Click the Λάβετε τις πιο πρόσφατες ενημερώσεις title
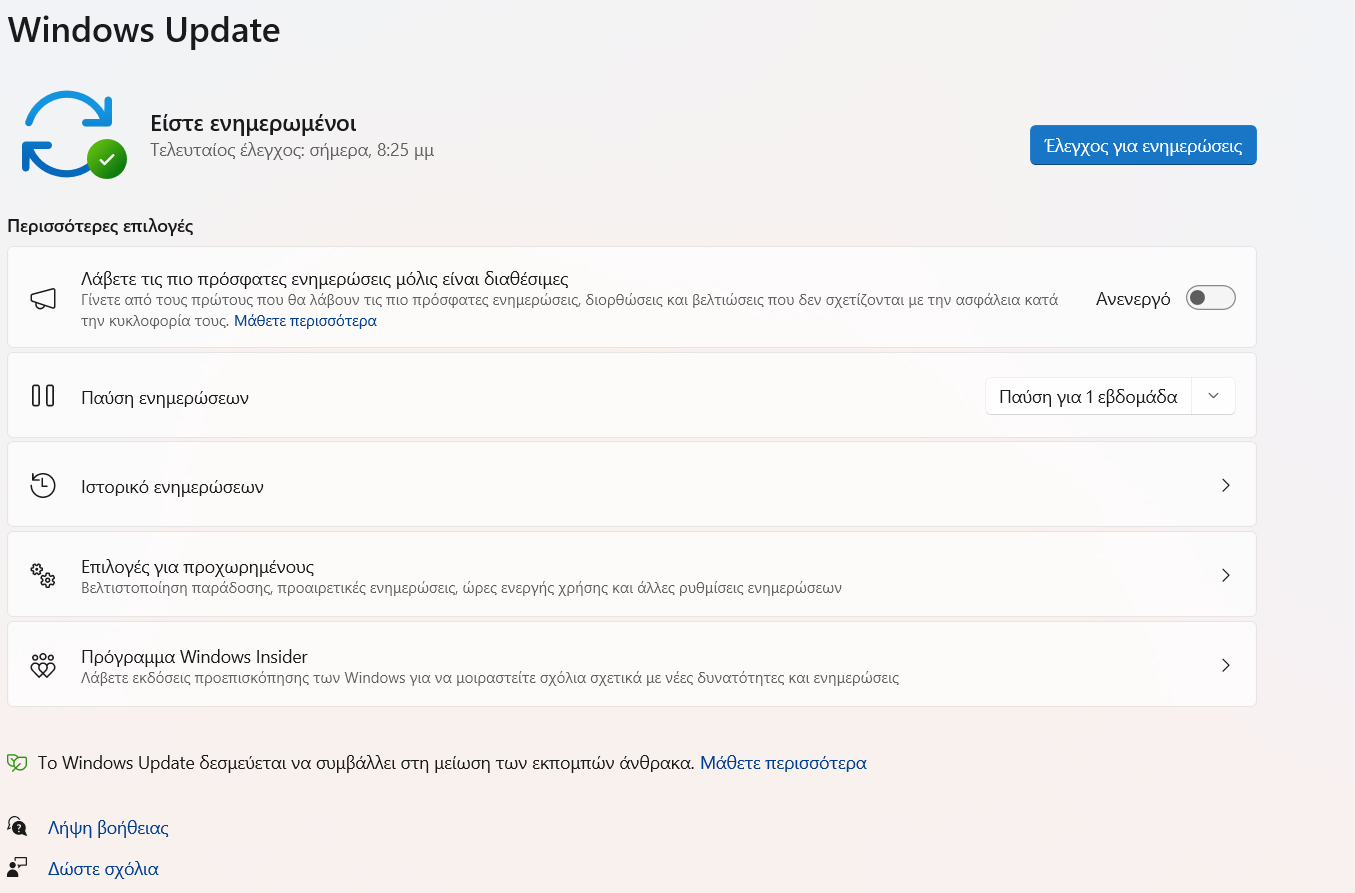Viewport: 1355px width, 893px height. tap(325, 279)
